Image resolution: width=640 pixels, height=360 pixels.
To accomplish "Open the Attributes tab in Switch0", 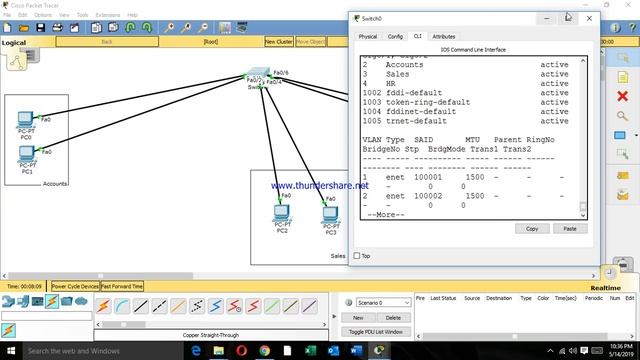I will [444, 36].
